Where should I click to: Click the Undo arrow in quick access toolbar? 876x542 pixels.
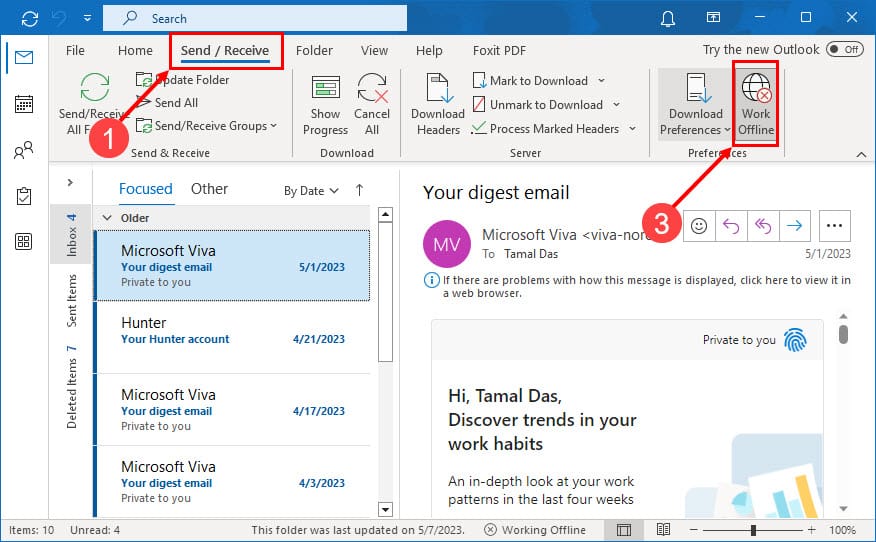(x=59, y=18)
